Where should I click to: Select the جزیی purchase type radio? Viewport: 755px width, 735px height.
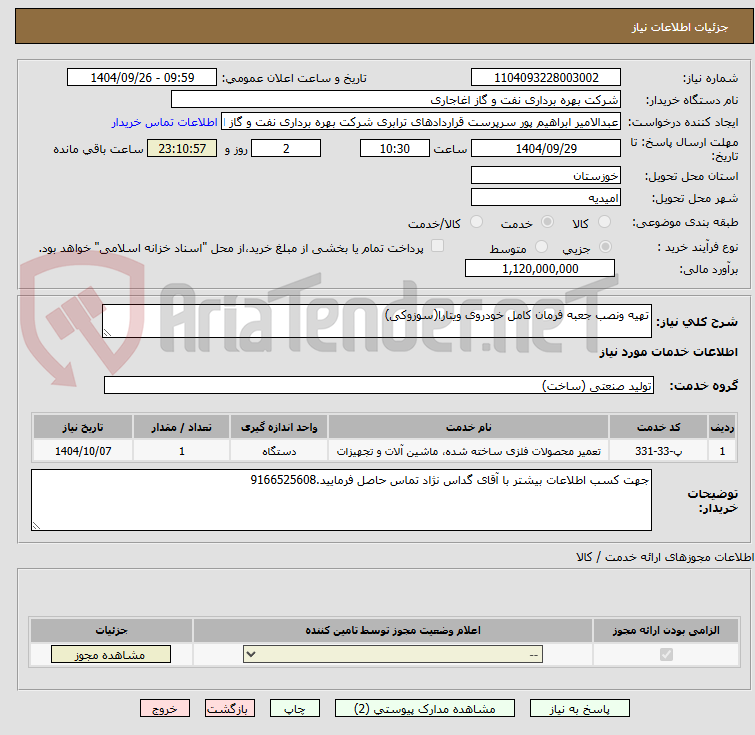[x=605, y=247]
